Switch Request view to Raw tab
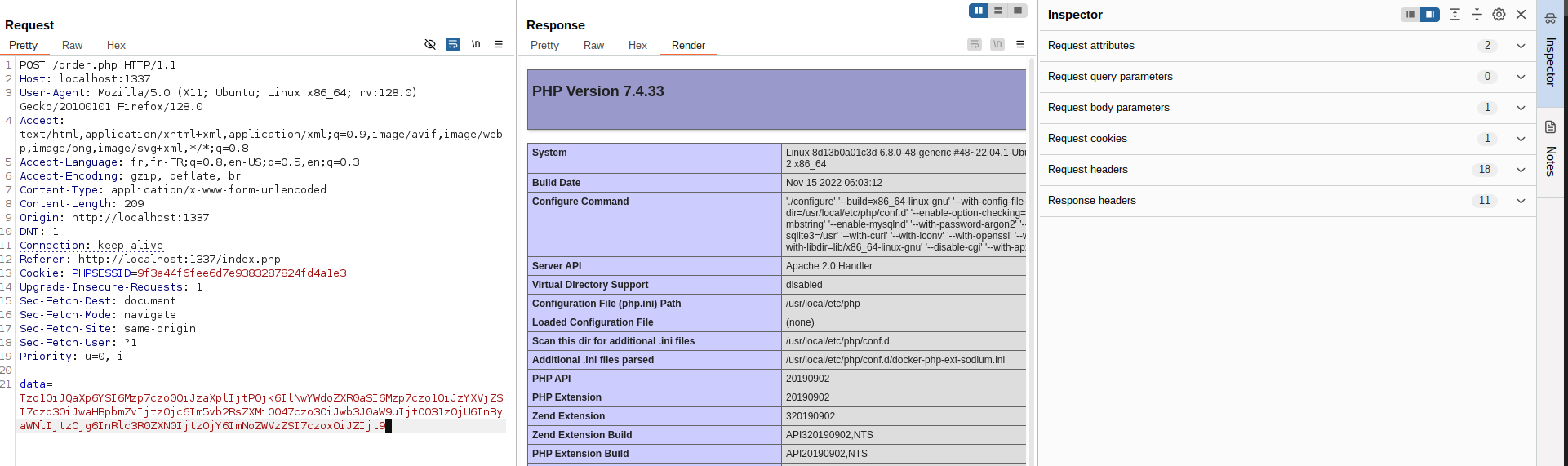1568x466 pixels. (x=72, y=46)
